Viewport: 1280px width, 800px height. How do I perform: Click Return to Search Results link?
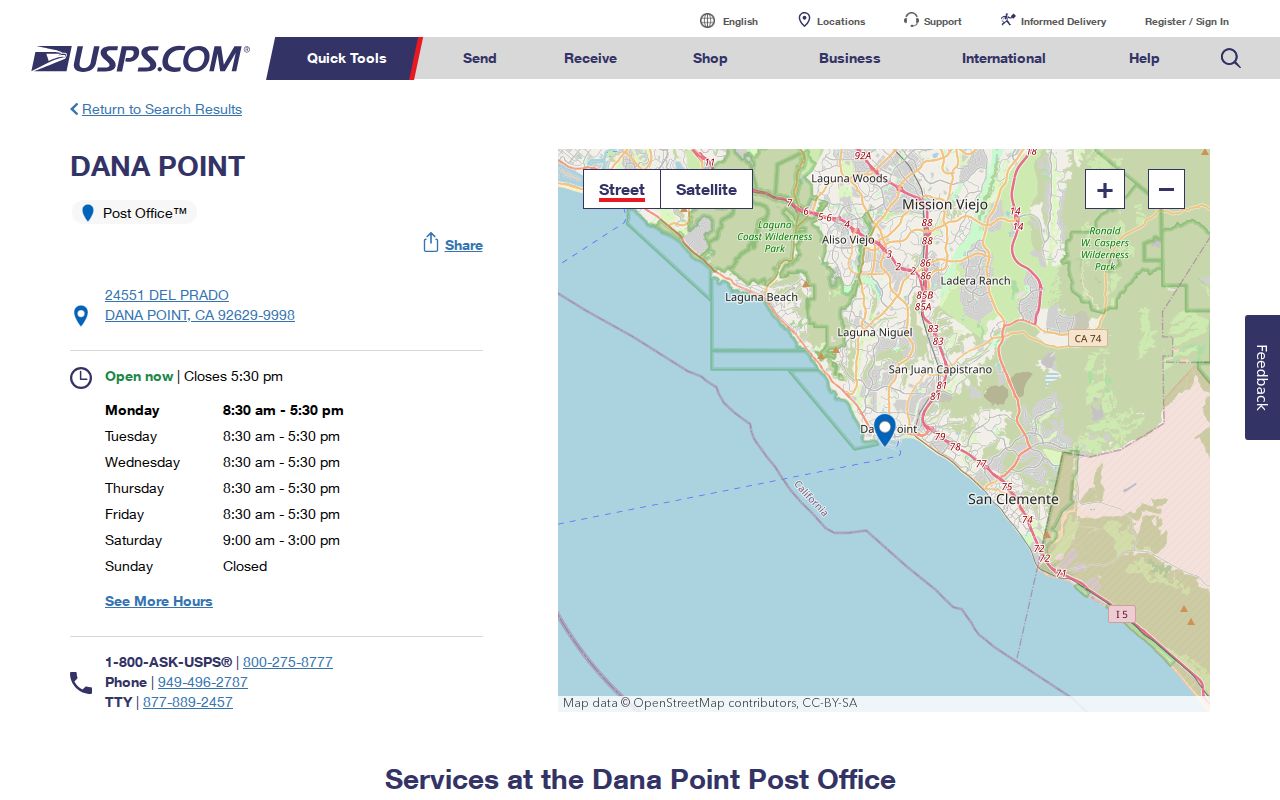pyautogui.click(x=162, y=109)
